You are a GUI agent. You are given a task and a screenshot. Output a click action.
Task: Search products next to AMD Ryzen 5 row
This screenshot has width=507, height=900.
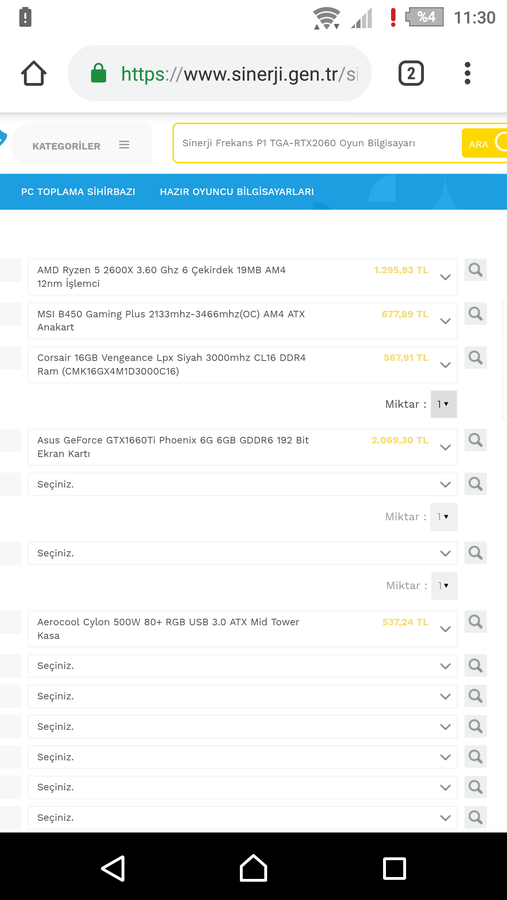[475, 269]
